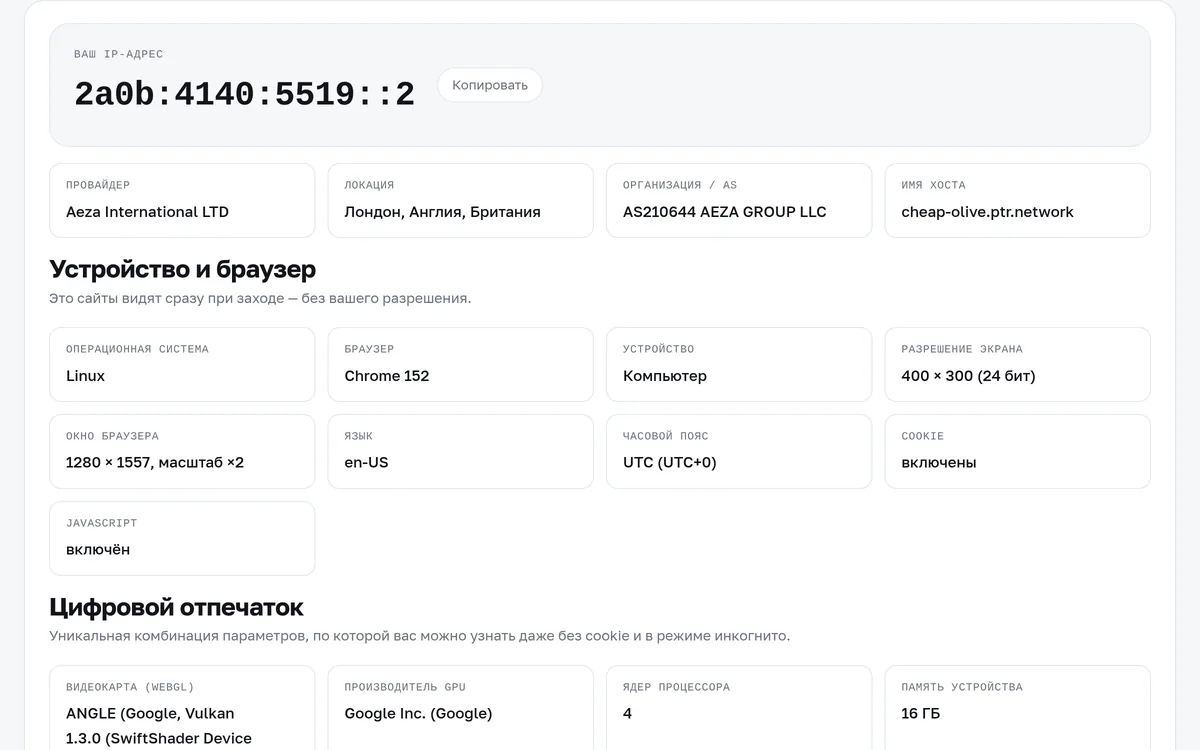1200x750 pixels.
Task: Click the Устройство Компьютер card
Action: (x=739, y=365)
